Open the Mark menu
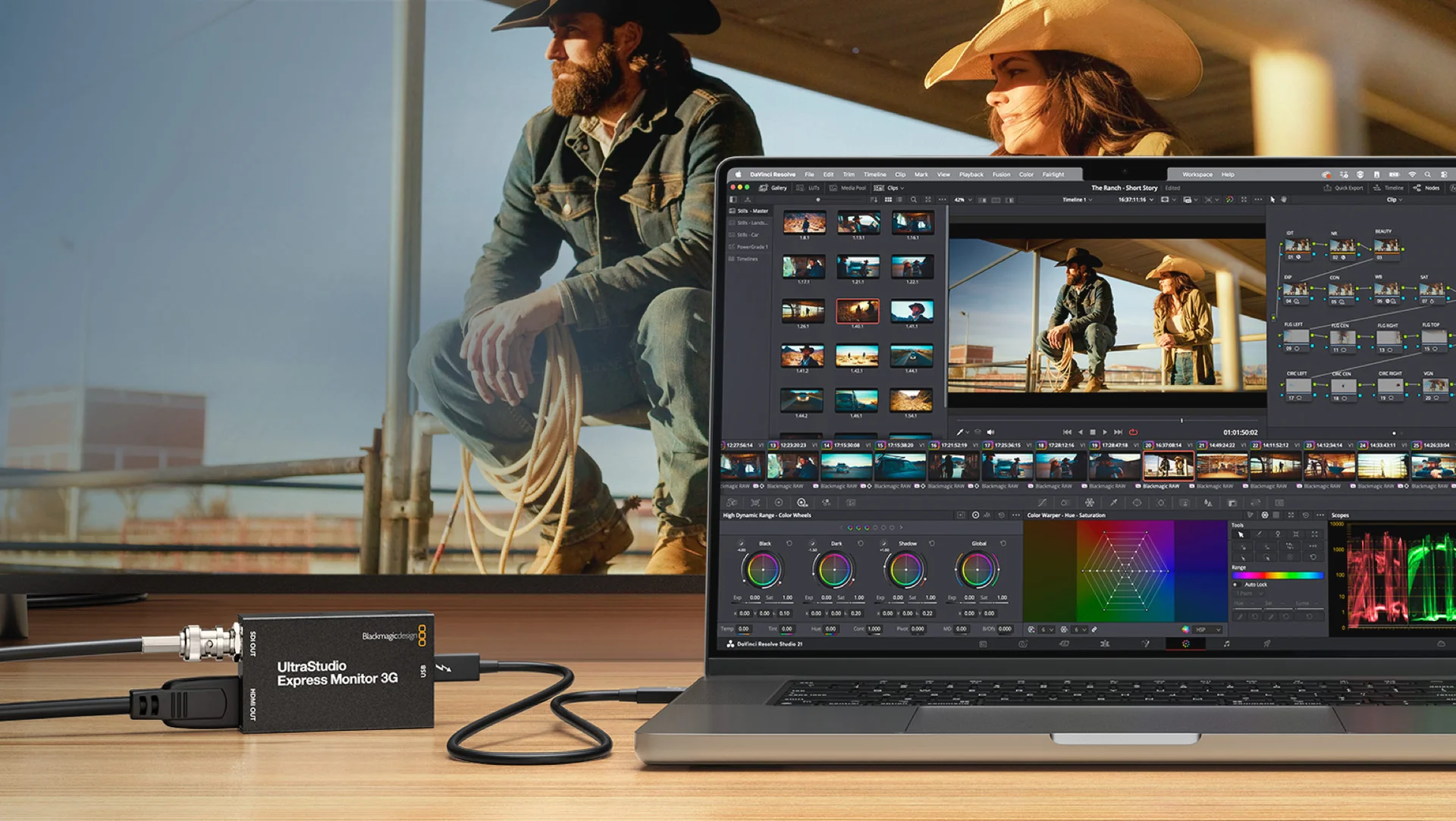Image resolution: width=1456 pixels, height=821 pixels. (921, 174)
